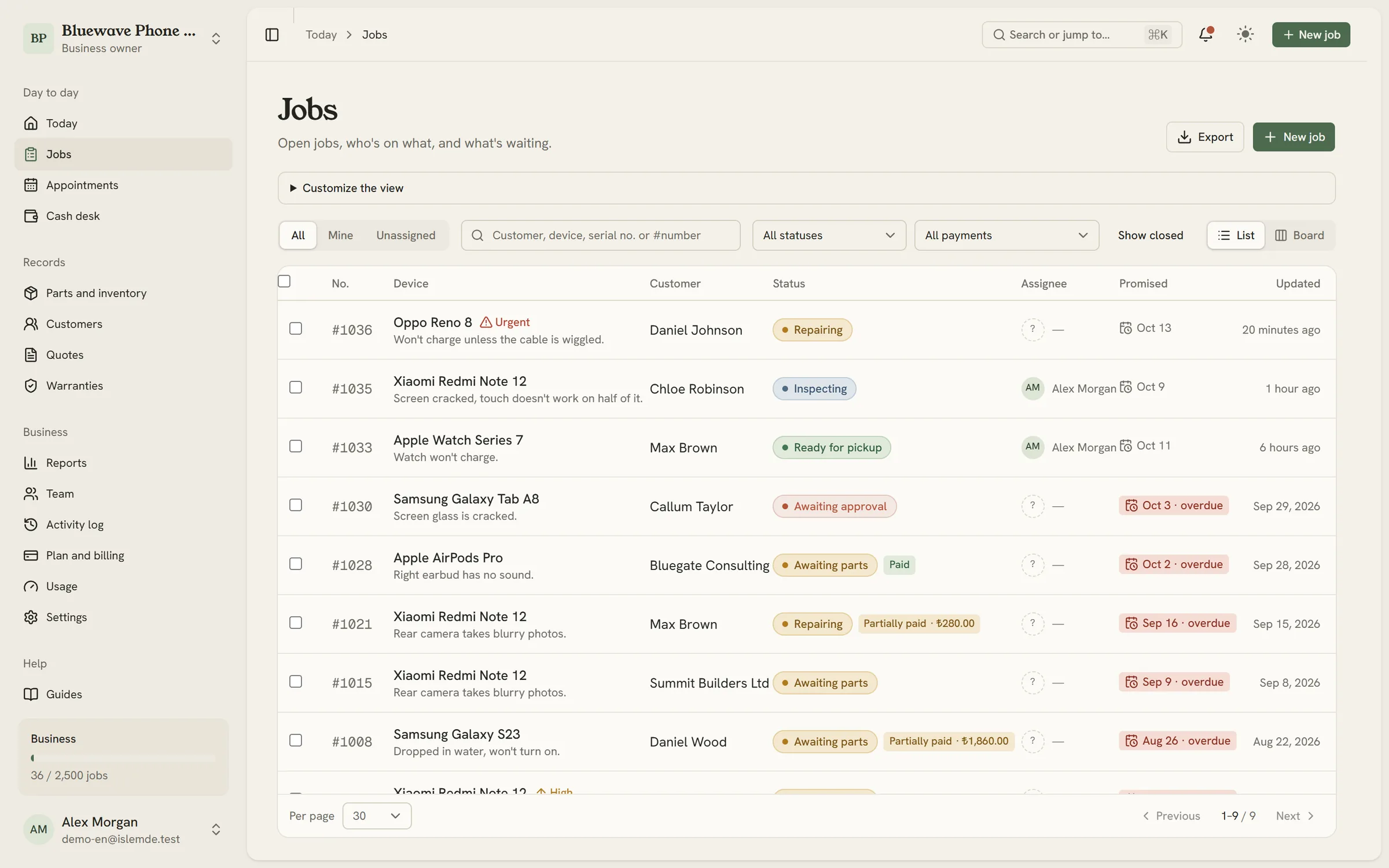Screen dimensions: 1389x868
Task: Click the Reports bar chart icon
Action: (31, 463)
